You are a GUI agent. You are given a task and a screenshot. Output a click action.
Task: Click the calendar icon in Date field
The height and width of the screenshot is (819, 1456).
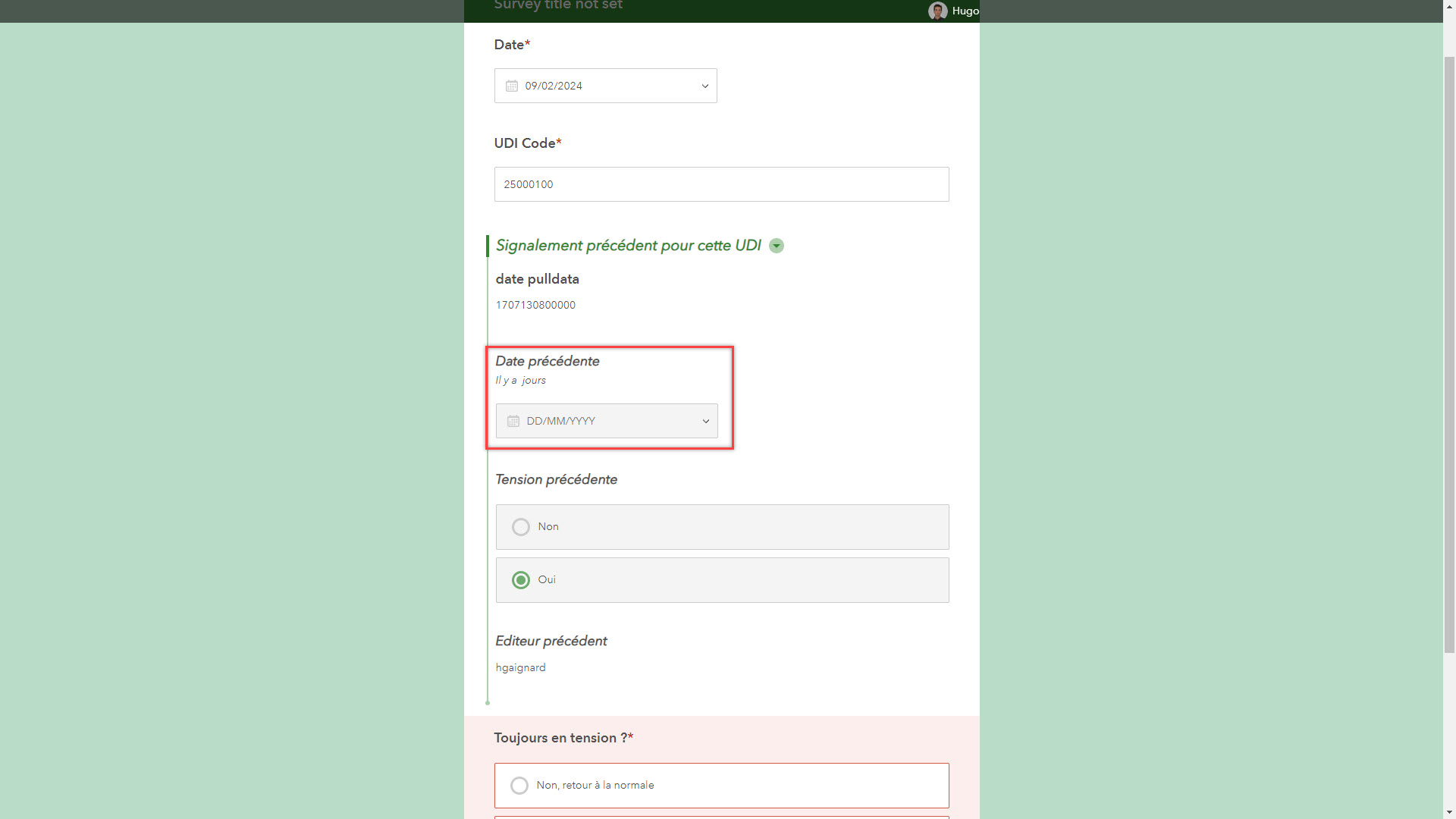(512, 86)
